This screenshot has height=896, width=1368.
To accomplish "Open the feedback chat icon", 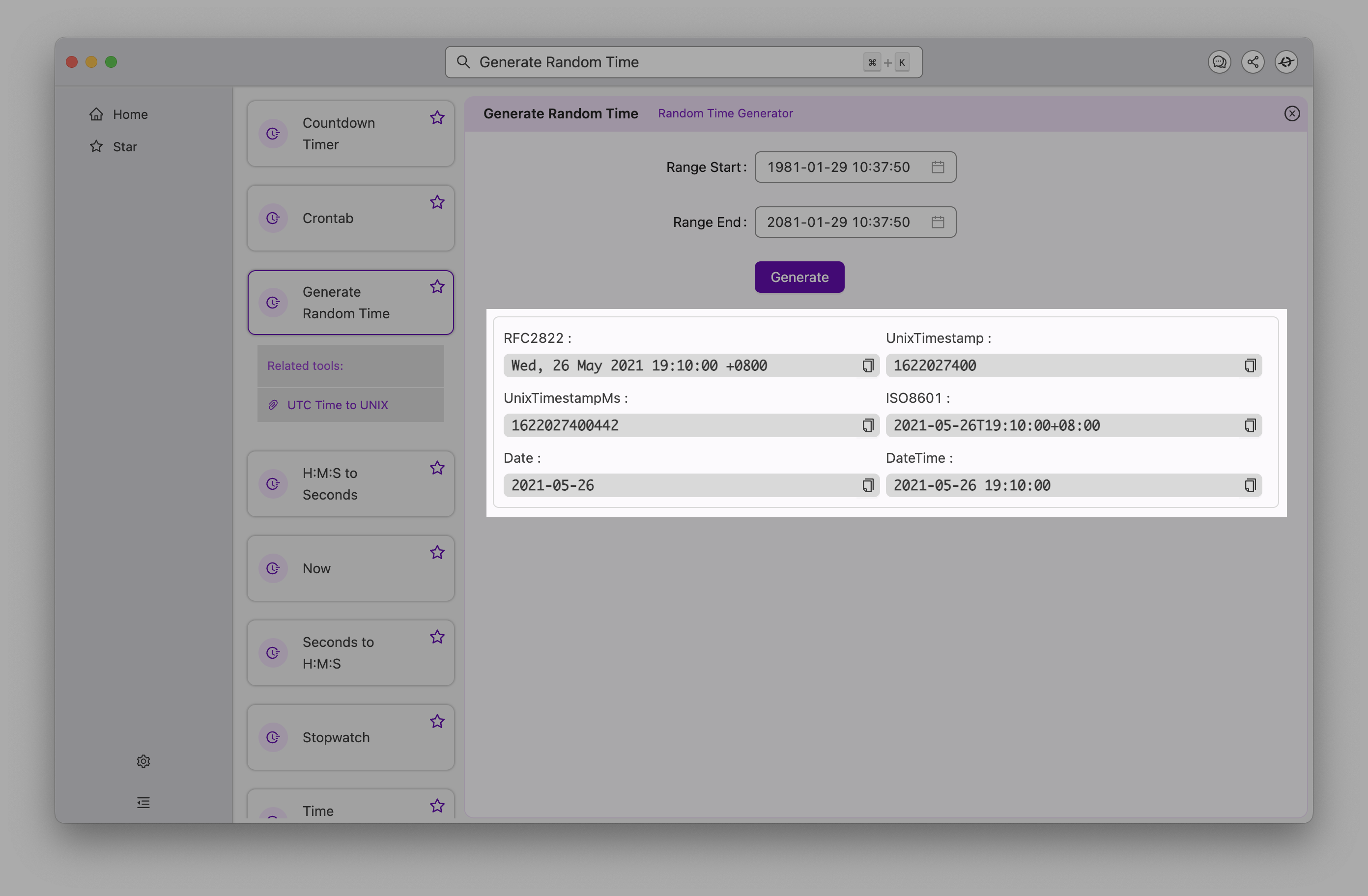I will tap(1219, 62).
